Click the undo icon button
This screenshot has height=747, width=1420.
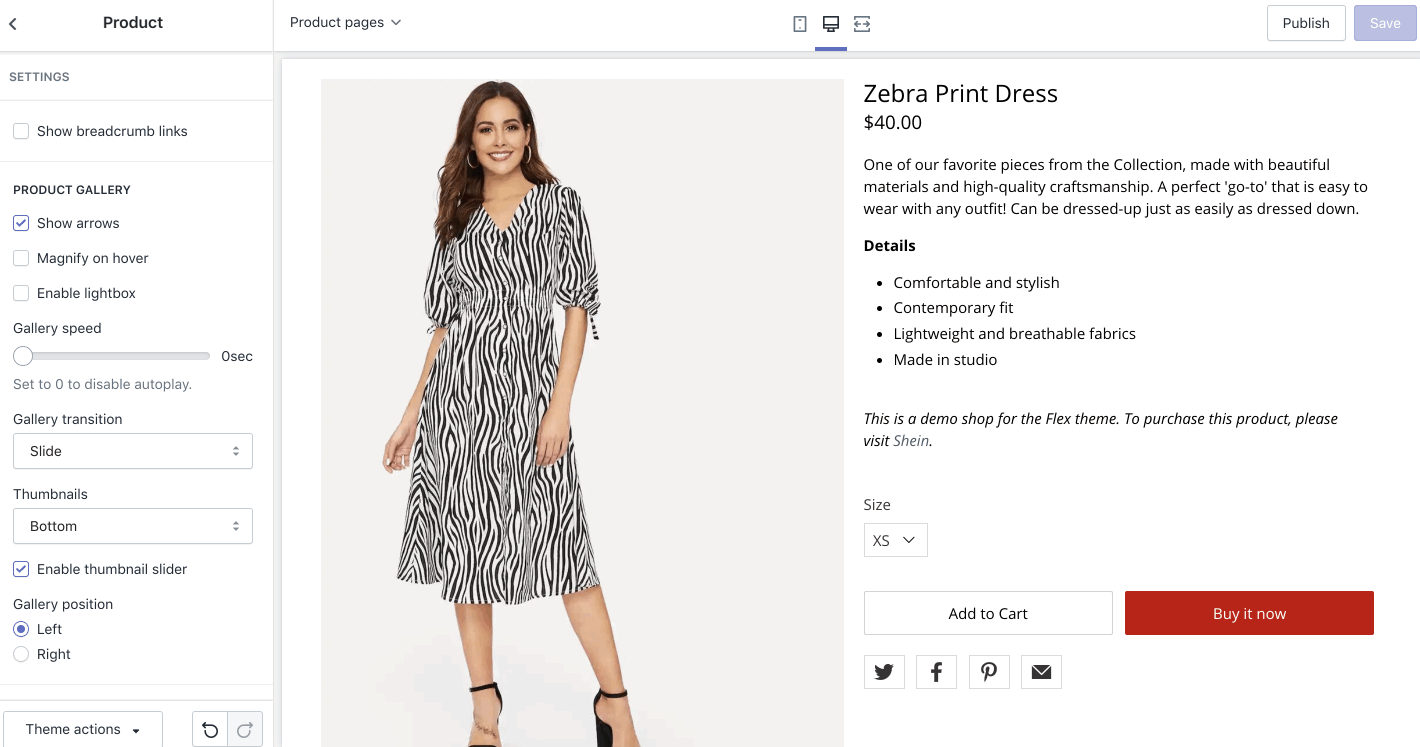(x=210, y=730)
